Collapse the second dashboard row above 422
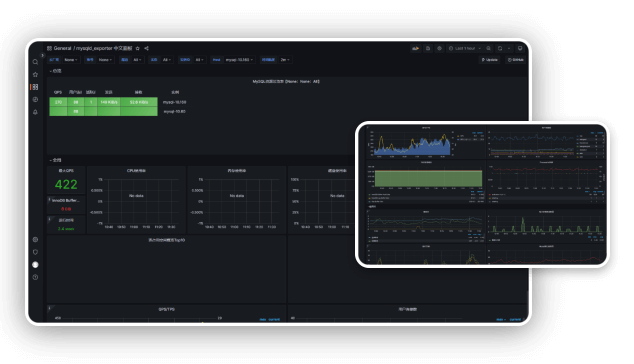This screenshot has height=364, width=634. [55, 160]
